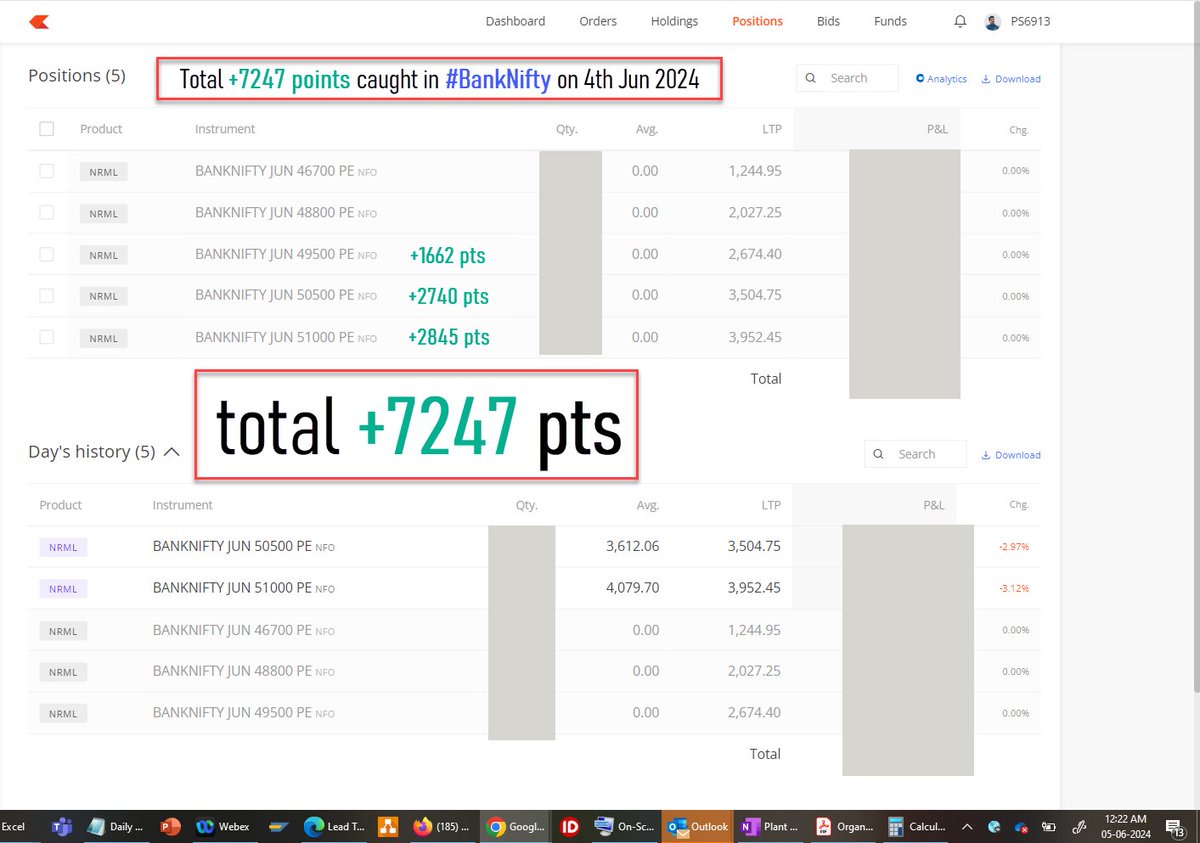Sort positions by LTP column header
This screenshot has height=843, width=1200.
(770, 129)
